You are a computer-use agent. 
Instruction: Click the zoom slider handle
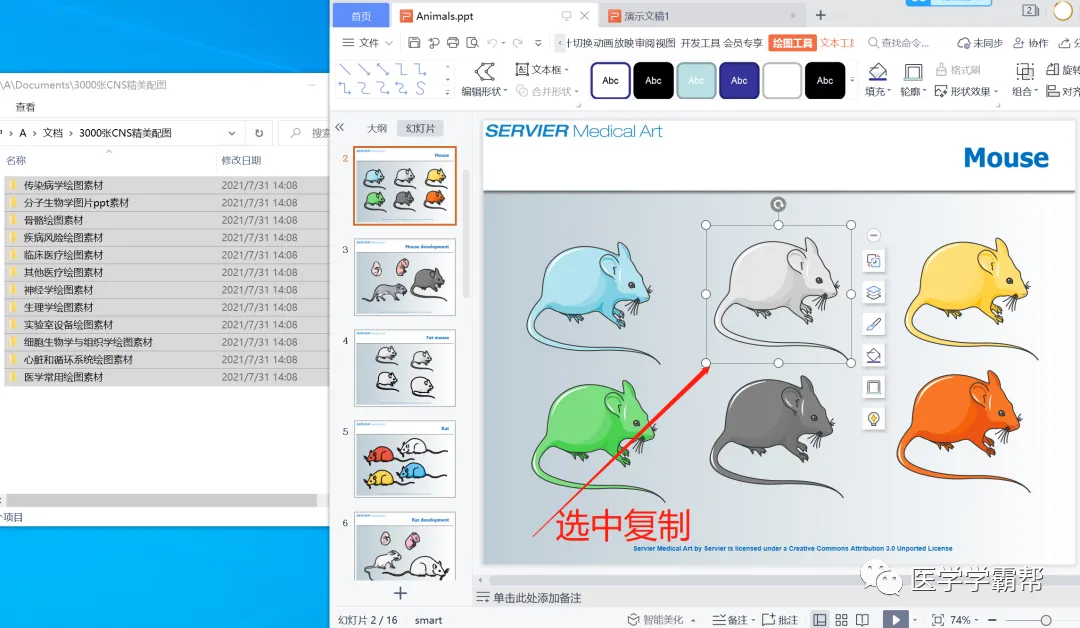click(1046, 620)
